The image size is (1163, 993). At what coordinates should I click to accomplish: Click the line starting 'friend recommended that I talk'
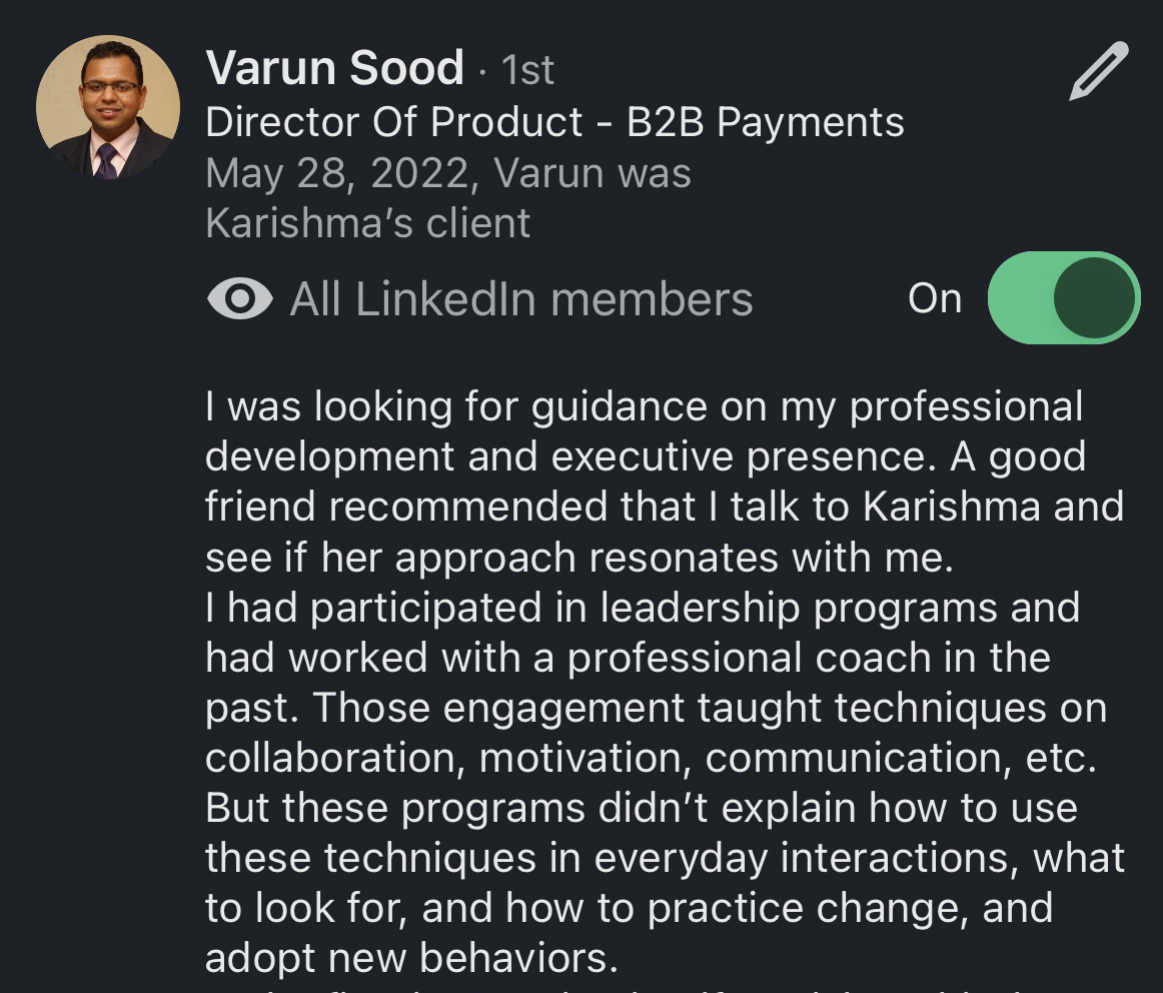(x=663, y=507)
